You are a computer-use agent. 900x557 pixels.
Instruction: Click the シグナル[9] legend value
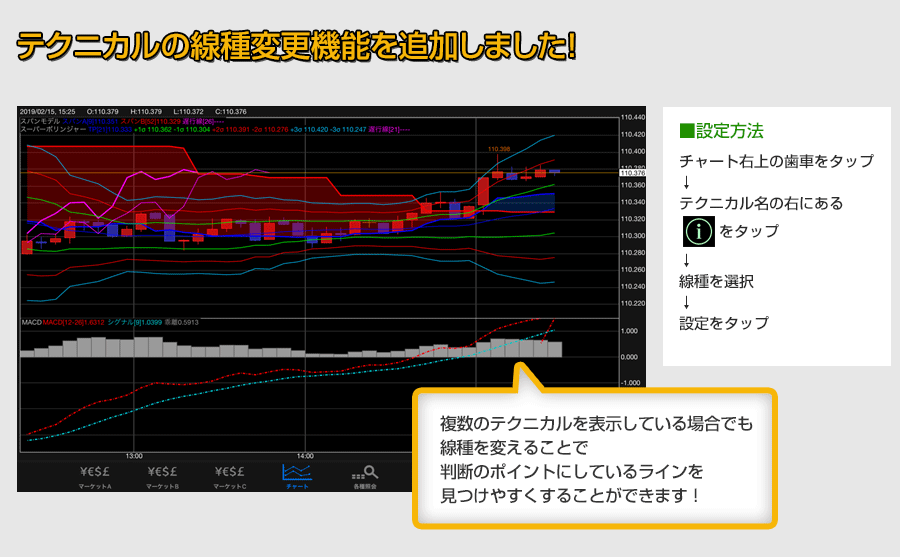click(134, 322)
